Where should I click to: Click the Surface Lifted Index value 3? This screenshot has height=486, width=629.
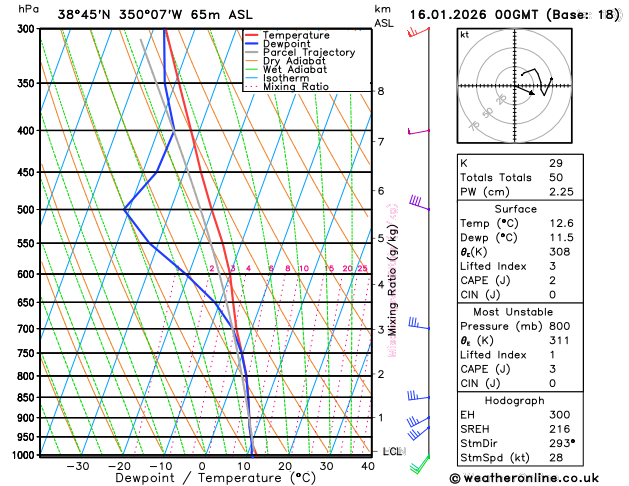[553, 266]
